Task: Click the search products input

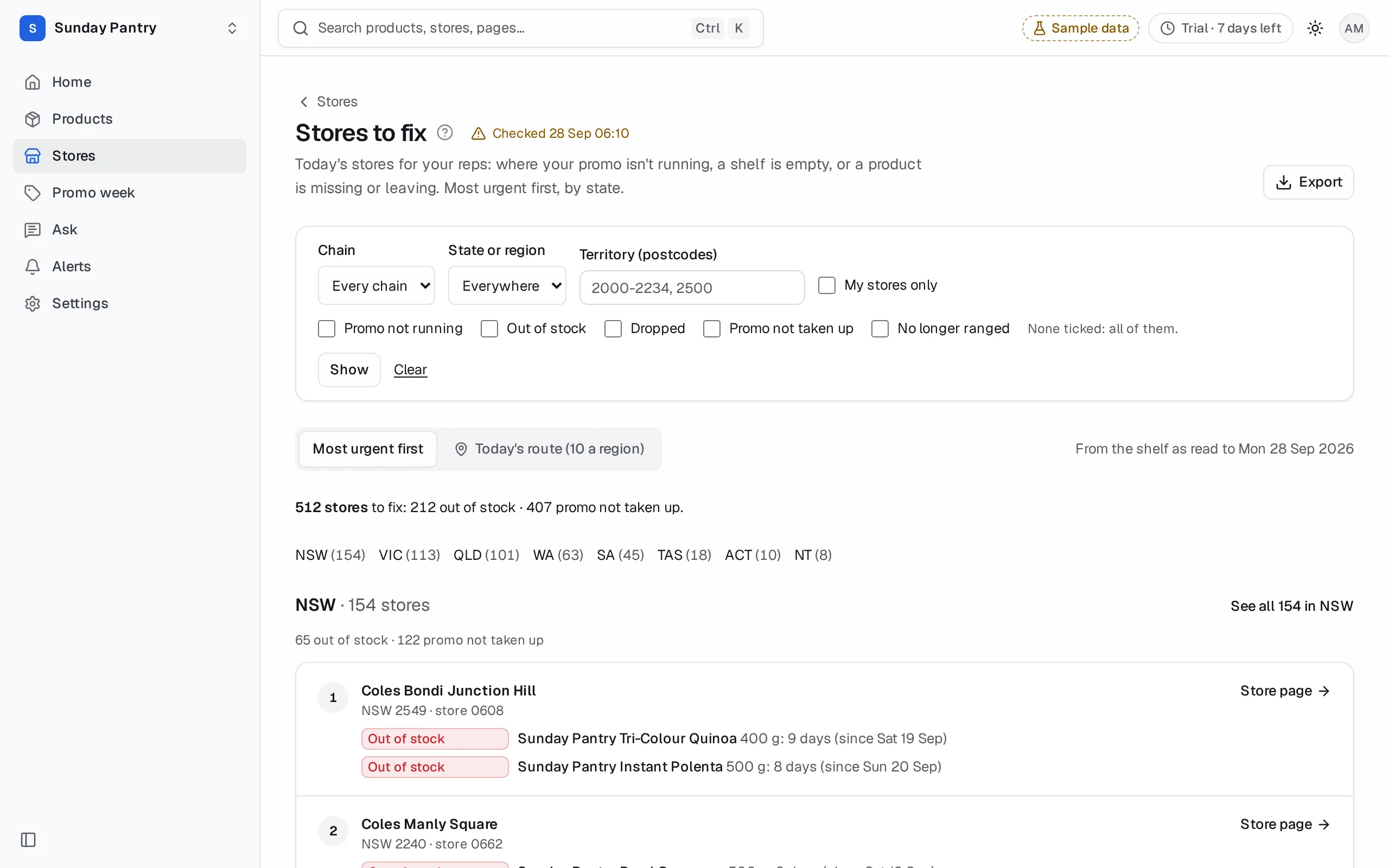Action: pyautogui.click(x=520, y=28)
